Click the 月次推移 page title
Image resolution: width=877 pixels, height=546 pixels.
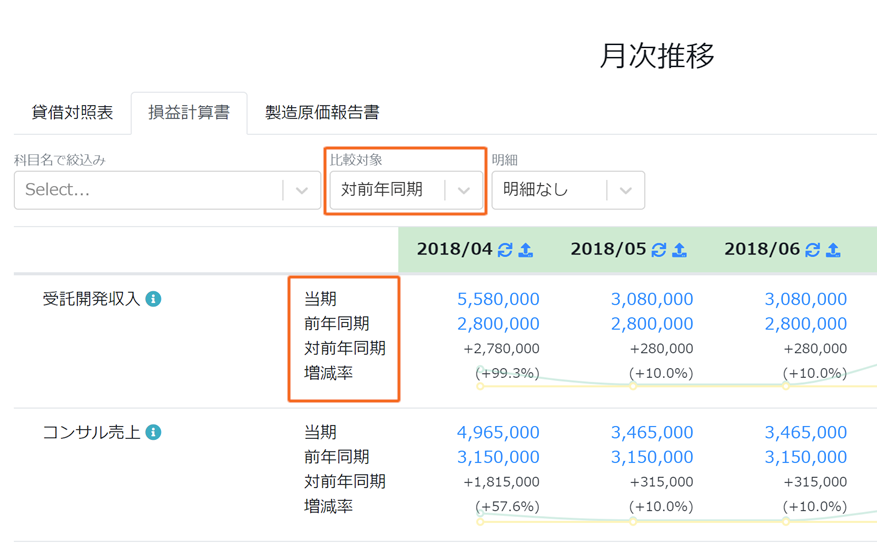pyautogui.click(x=657, y=56)
